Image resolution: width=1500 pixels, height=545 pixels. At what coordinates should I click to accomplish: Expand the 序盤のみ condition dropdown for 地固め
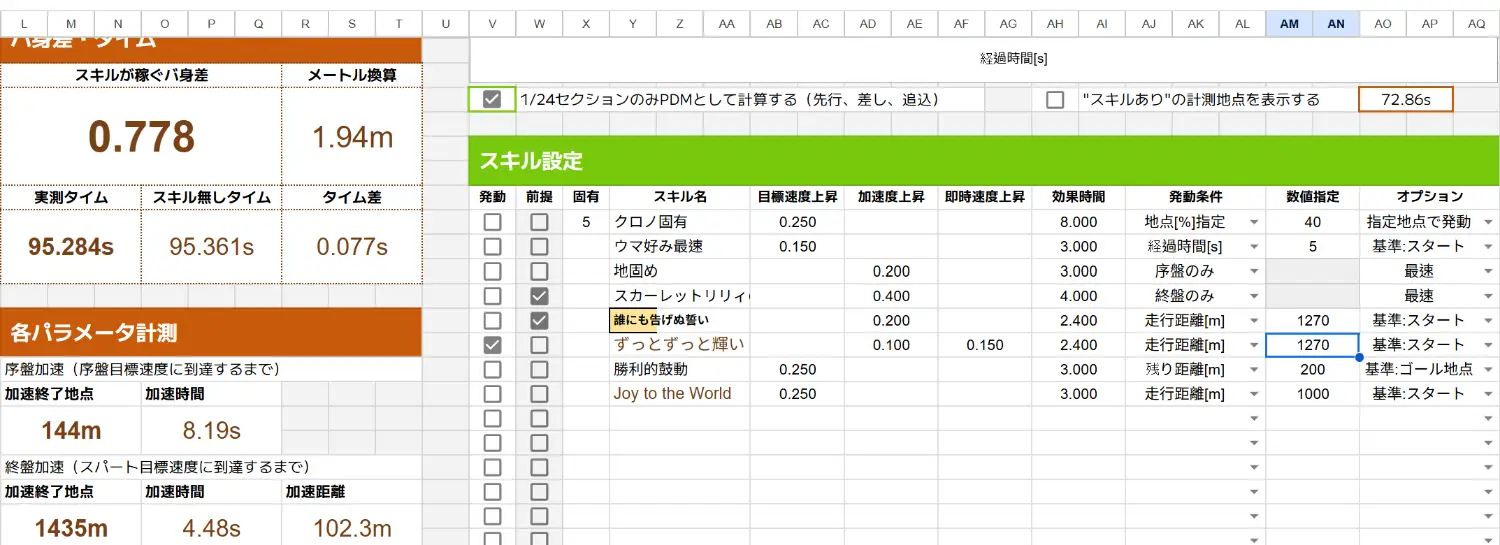pyautogui.click(x=1254, y=271)
